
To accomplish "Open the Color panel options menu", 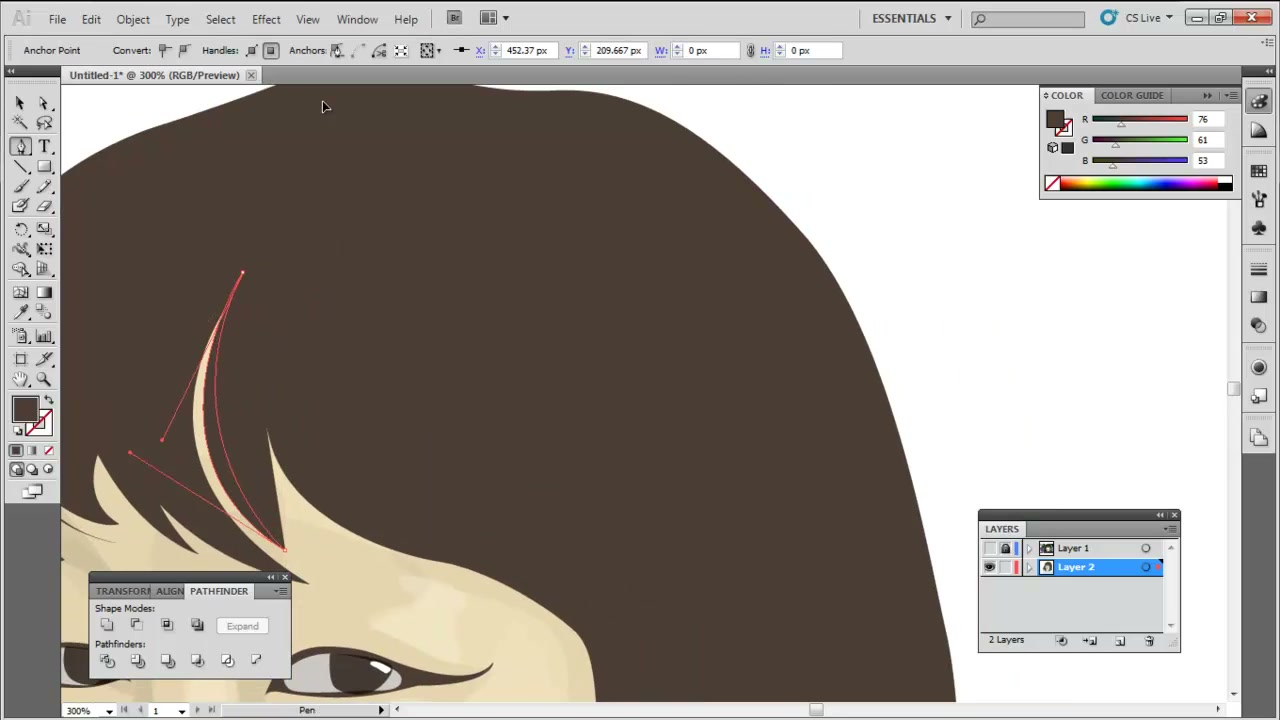I will 1232,95.
